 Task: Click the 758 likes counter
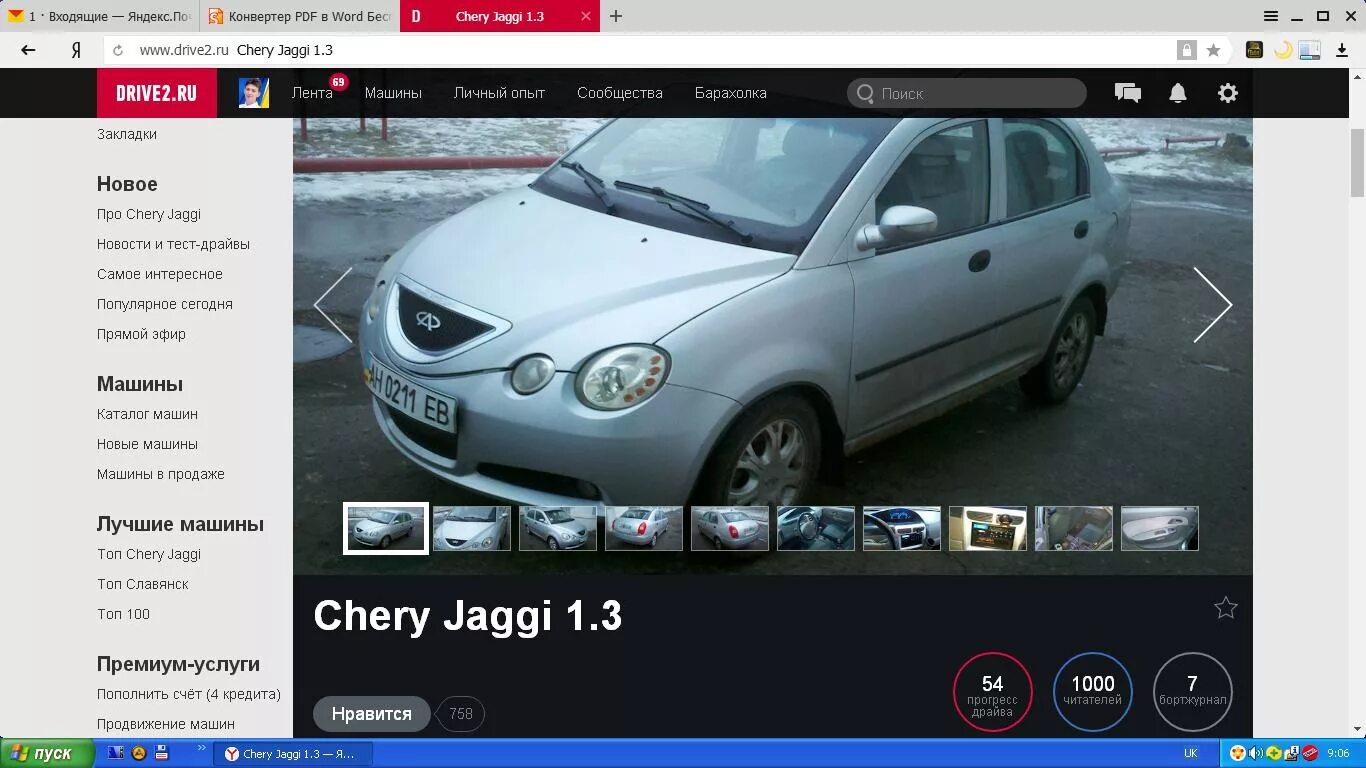(x=461, y=714)
